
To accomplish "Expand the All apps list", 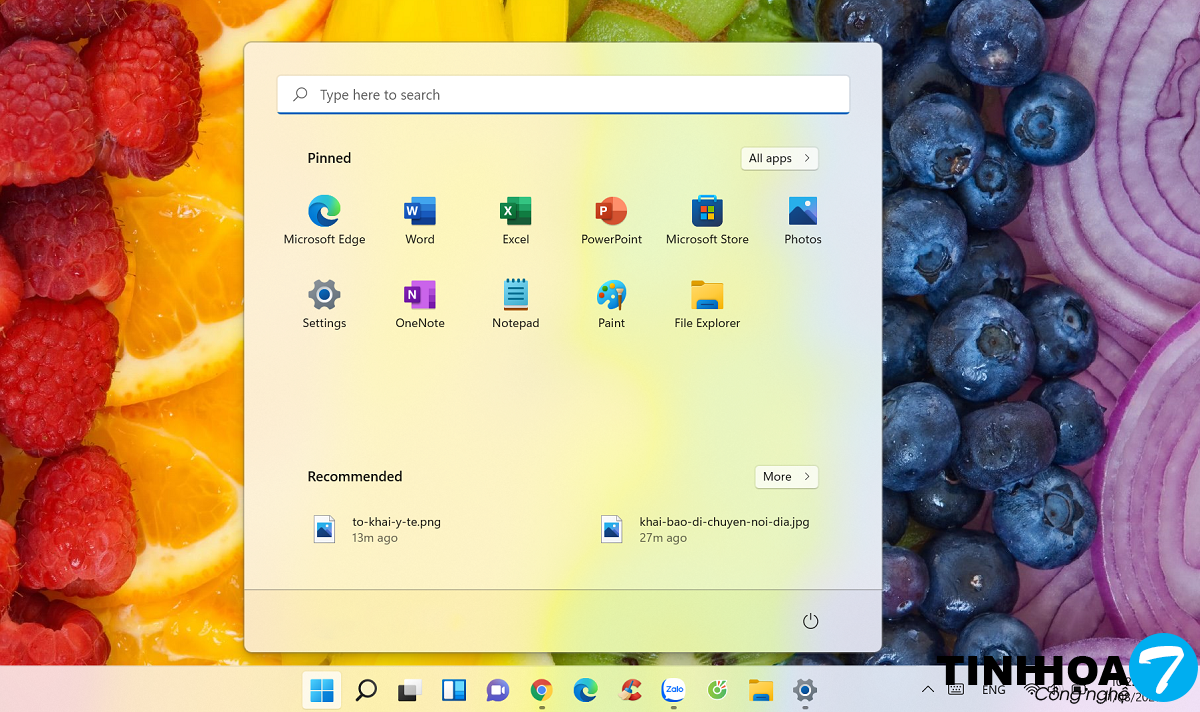I will 779,158.
